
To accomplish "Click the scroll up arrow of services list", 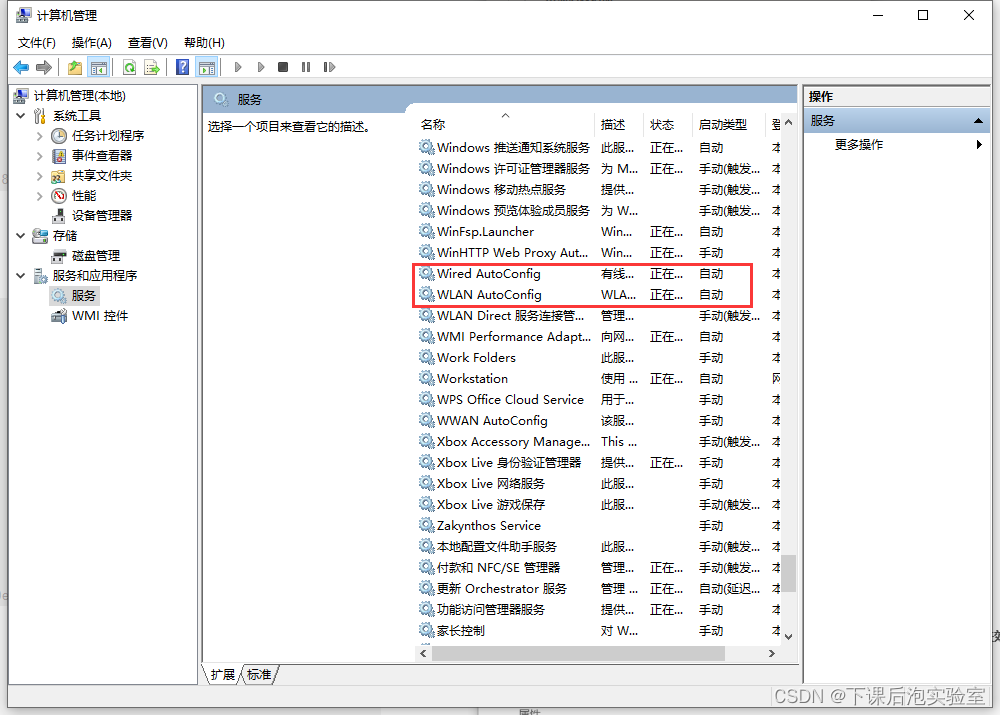I will [x=789, y=122].
